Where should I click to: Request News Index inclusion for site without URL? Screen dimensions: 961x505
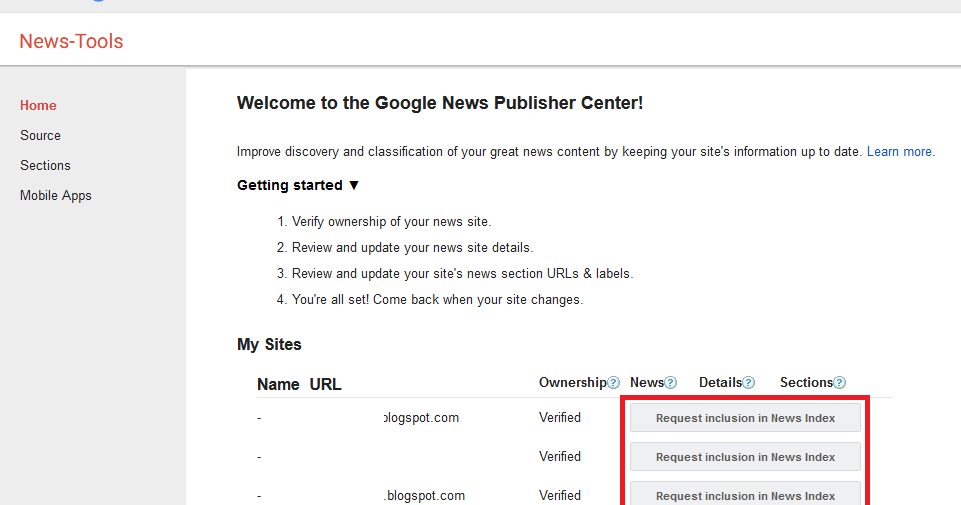[745, 457]
